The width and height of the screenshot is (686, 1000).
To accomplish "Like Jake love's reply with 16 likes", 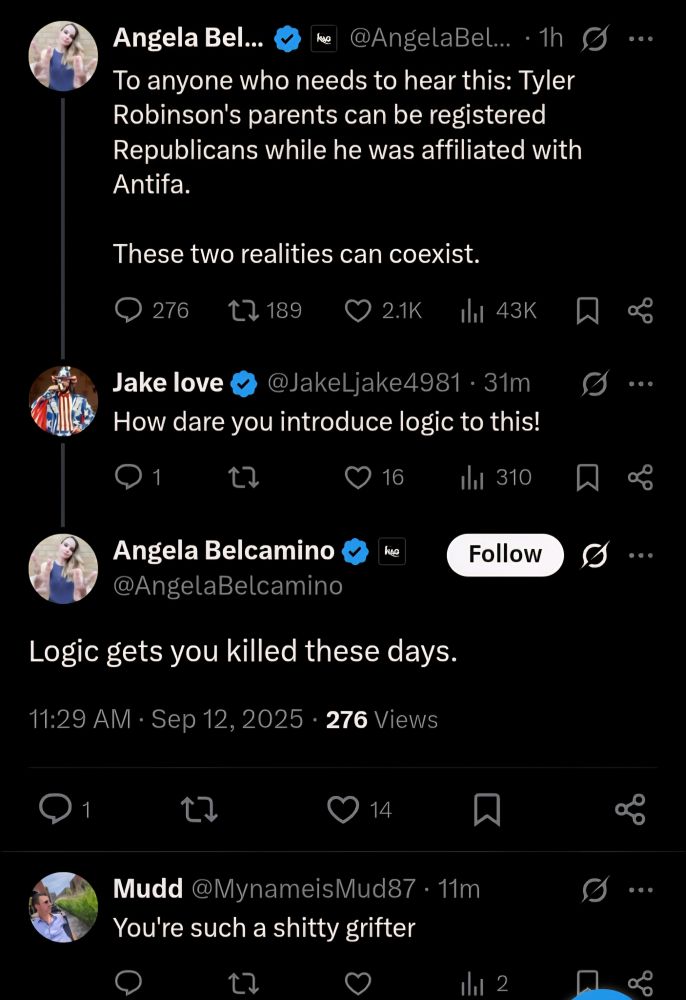I will pyautogui.click(x=358, y=478).
